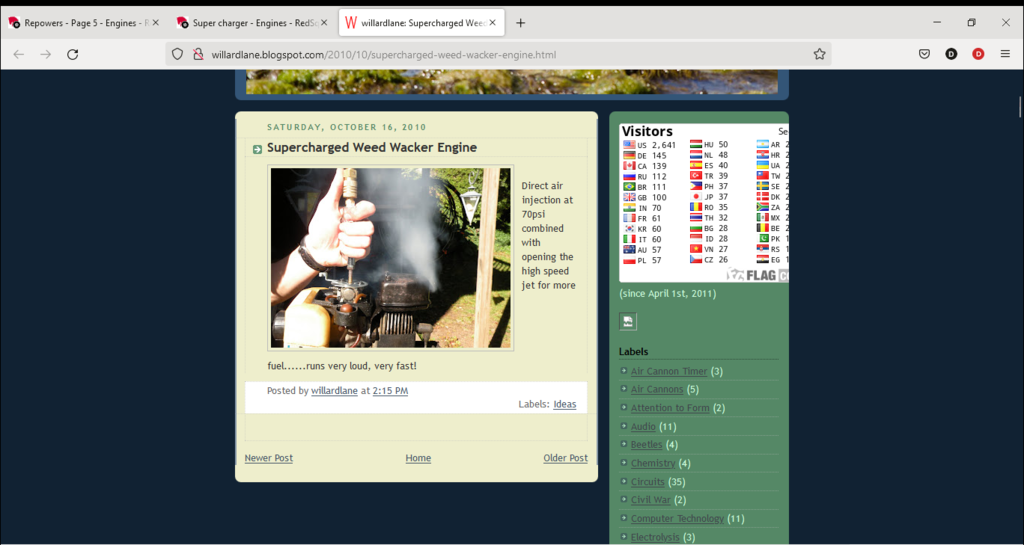Open Attention to Form label
The width and height of the screenshot is (1024, 545).
click(x=670, y=408)
